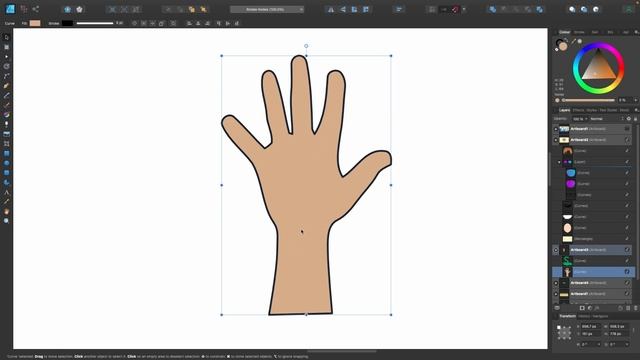Toggle visibility of the green Curve layer
This screenshot has width=640, height=360.
pyautogui.click(x=627, y=261)
